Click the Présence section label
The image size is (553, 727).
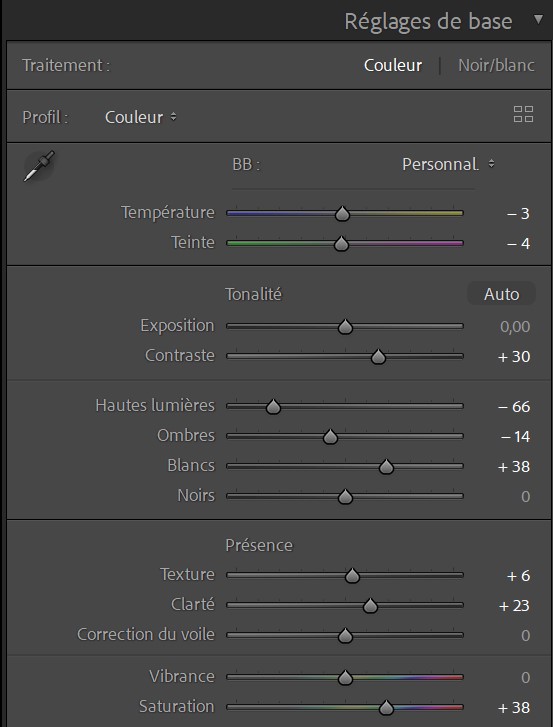click(259, 545)
